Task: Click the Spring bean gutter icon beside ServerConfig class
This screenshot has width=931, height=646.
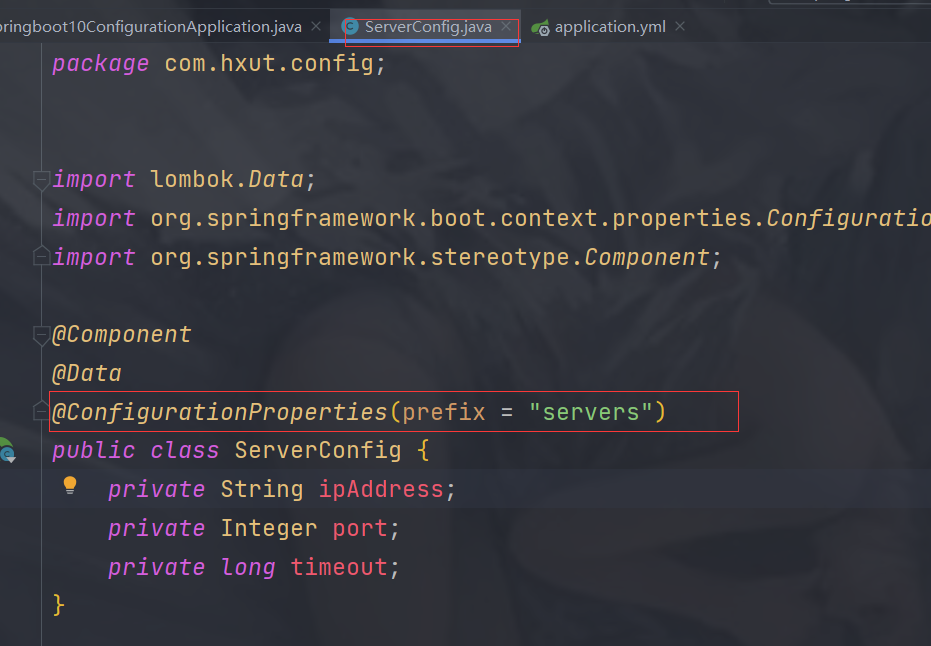Action: (x=7, y=451)
